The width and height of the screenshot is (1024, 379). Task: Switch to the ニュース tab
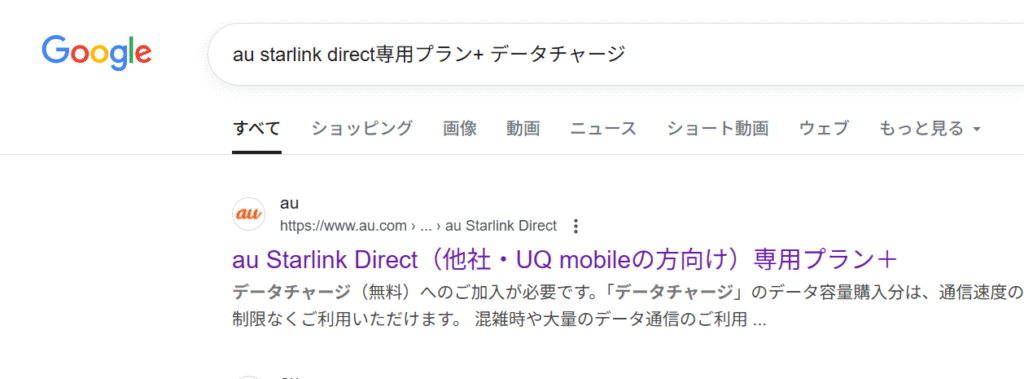603,129
